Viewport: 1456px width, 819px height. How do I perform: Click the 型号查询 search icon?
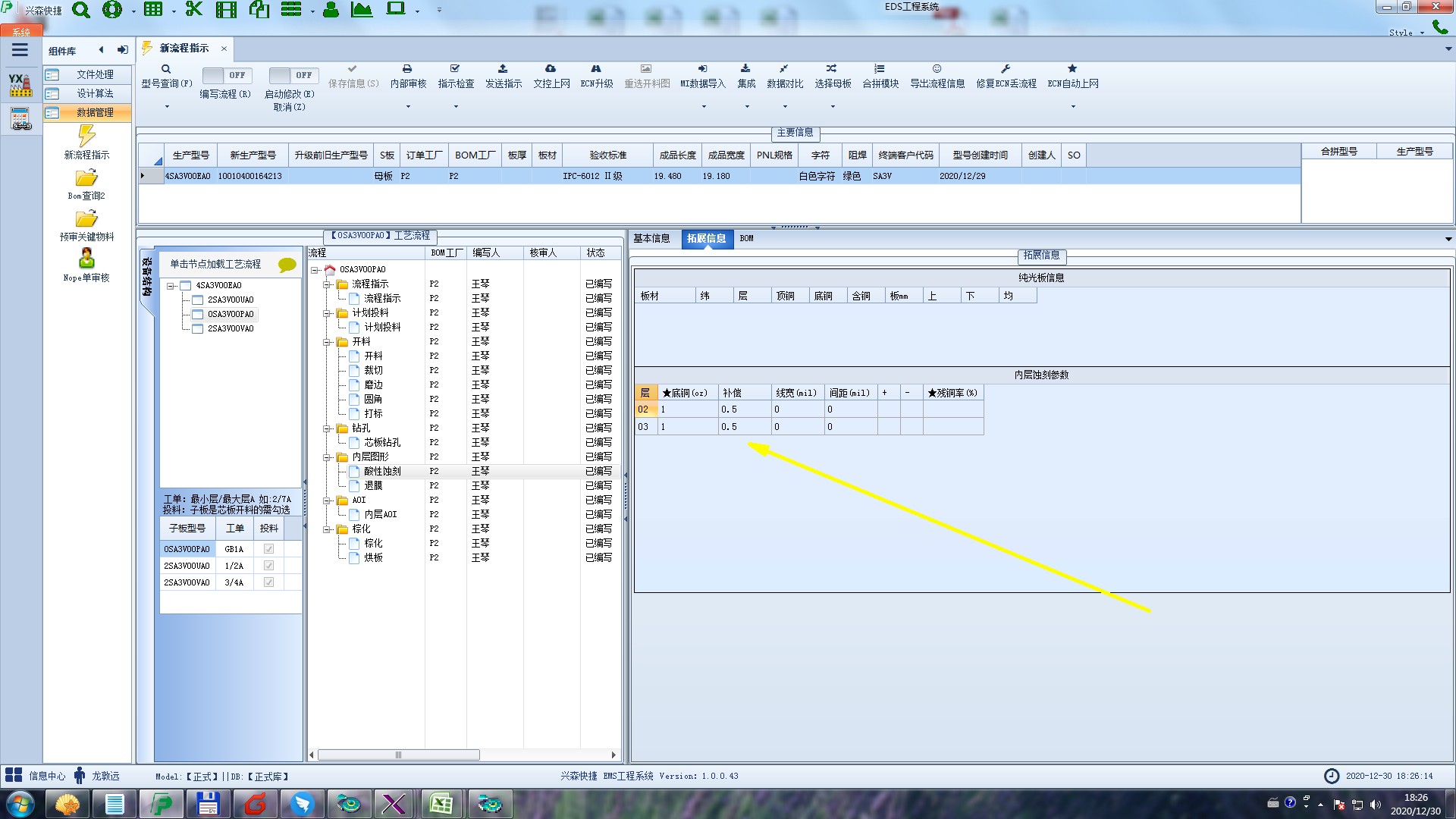[x=166, y=69]
